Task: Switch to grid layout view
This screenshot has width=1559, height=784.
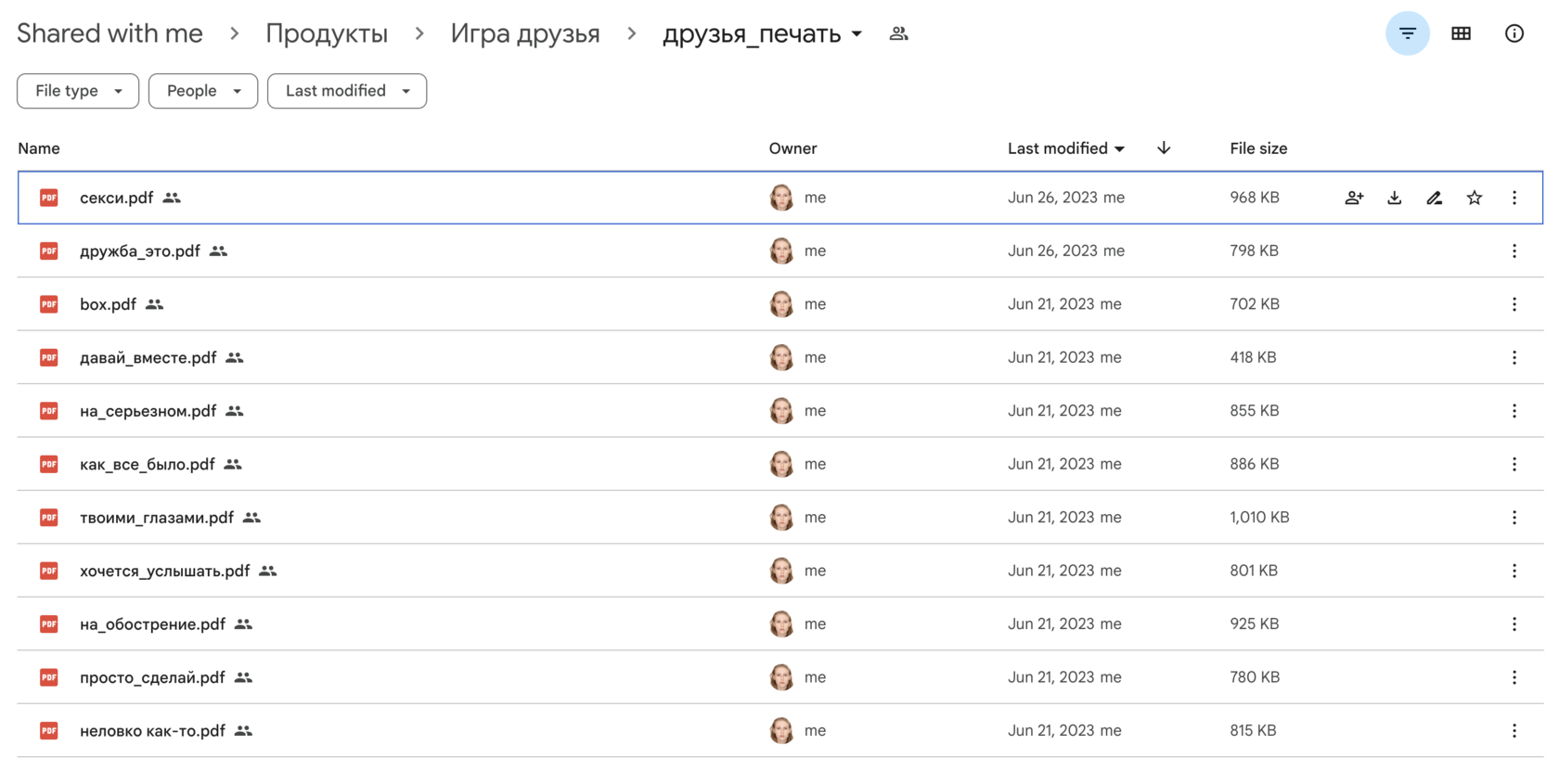Action: click(x=1461, y=33)
